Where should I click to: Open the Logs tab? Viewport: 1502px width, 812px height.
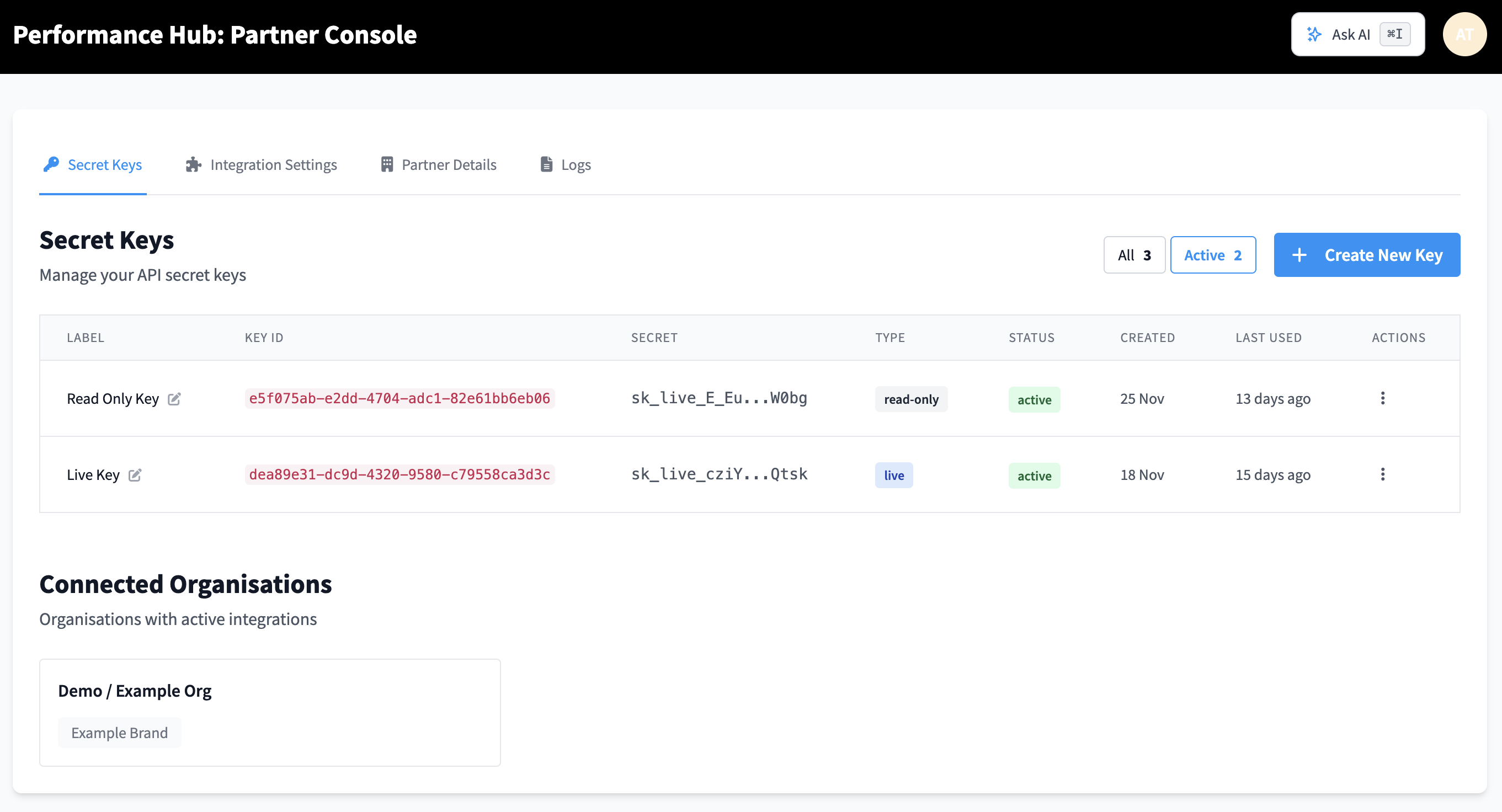[566, 165]
